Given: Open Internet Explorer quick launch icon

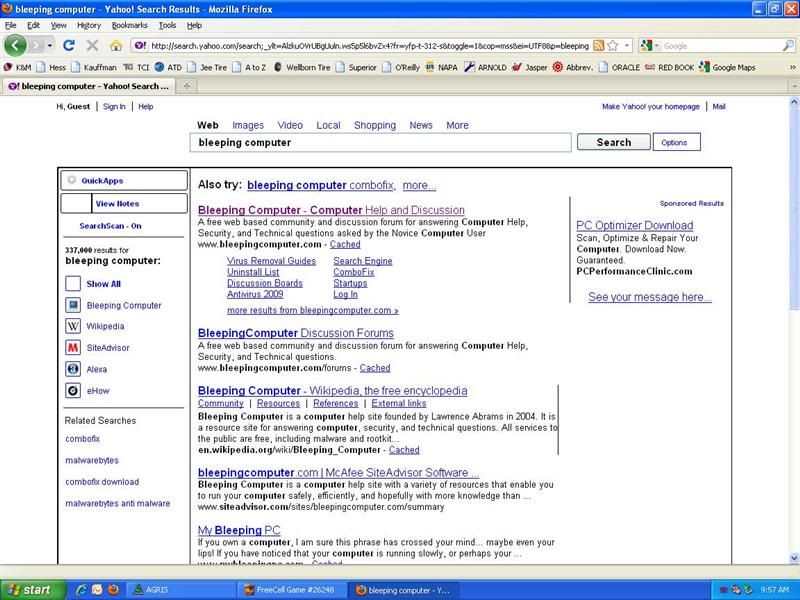Looking at the screenshot, I should click(81, 590).
